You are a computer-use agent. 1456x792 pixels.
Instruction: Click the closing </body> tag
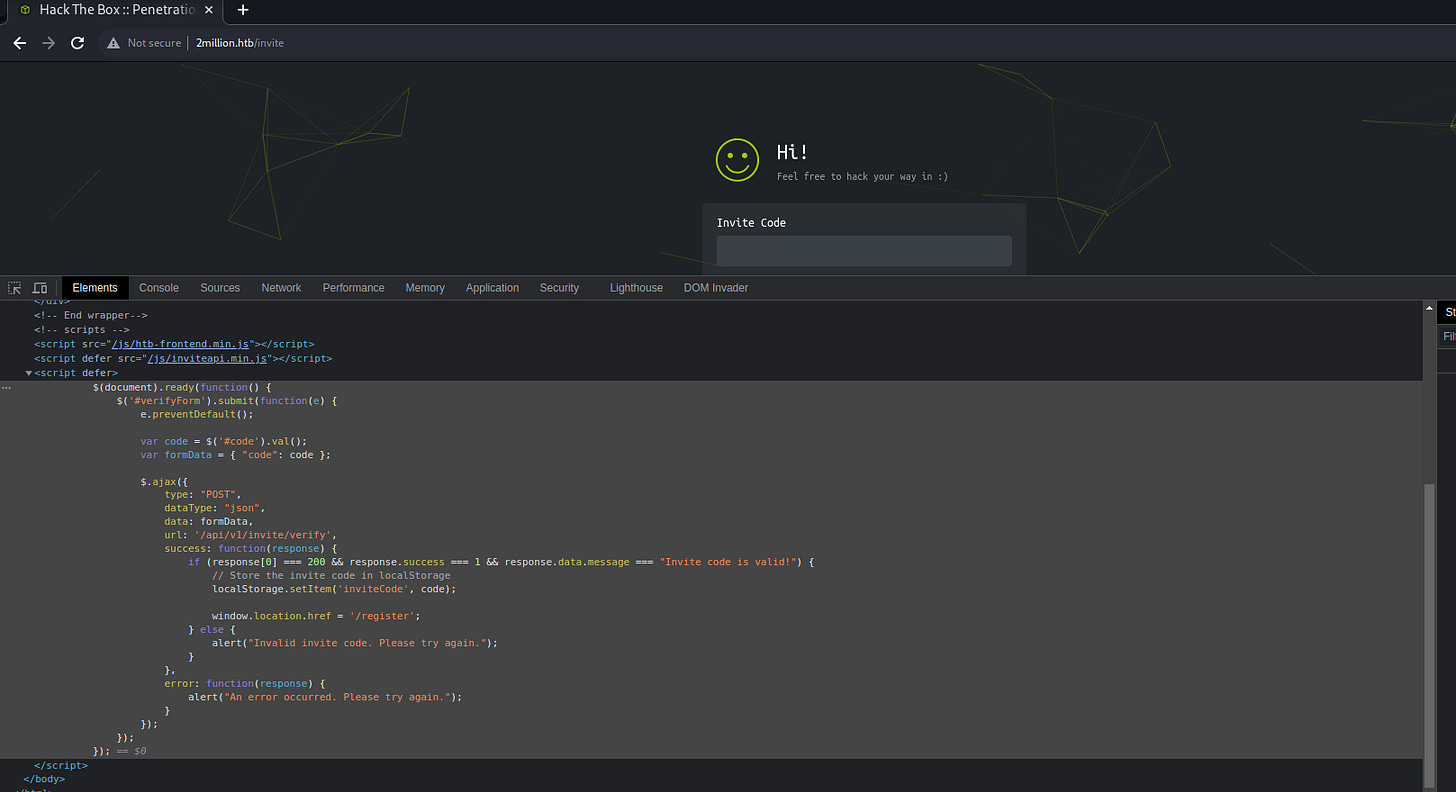coord(43,778)
